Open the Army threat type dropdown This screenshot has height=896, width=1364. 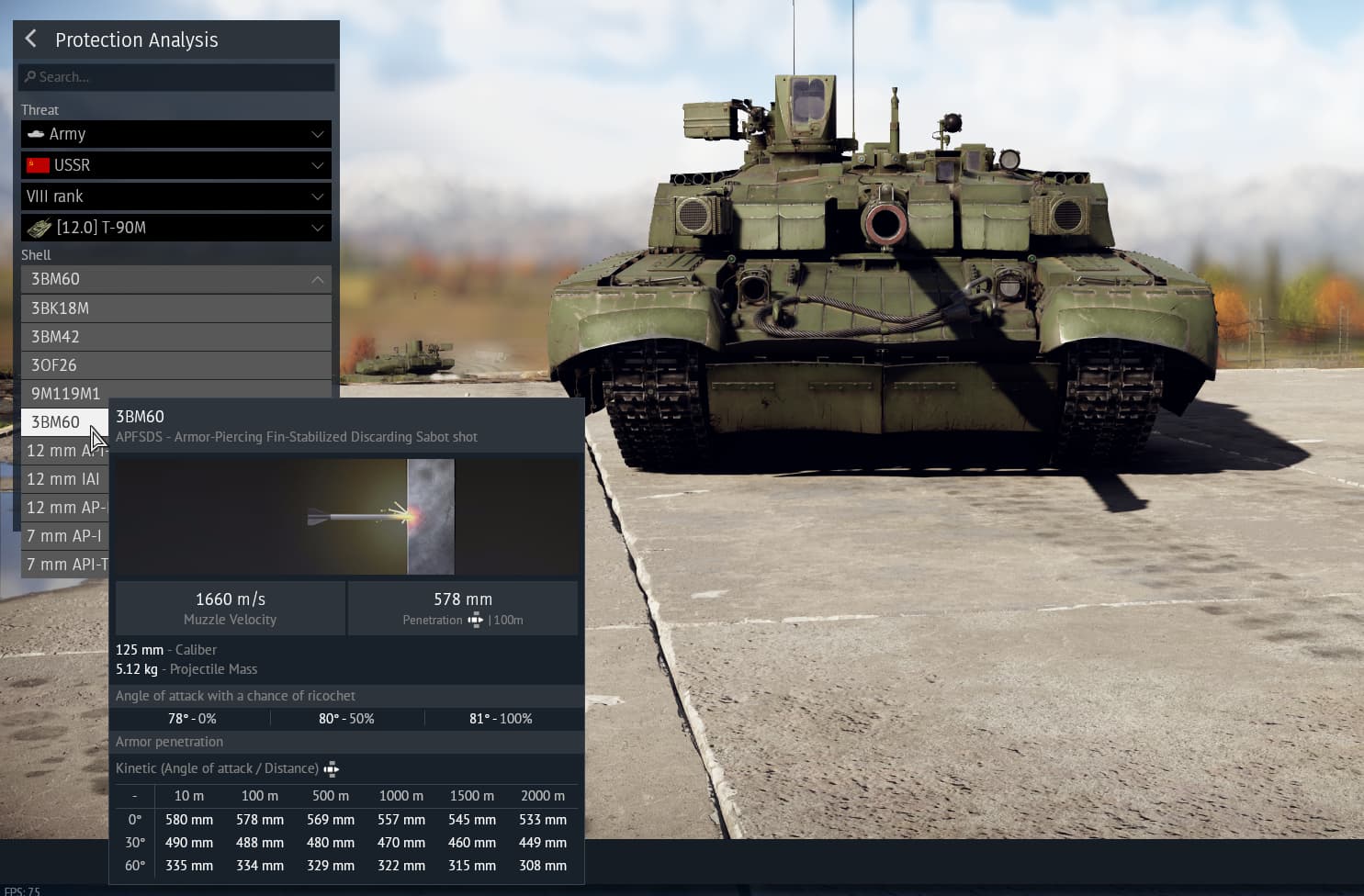(x=176, y=134)
